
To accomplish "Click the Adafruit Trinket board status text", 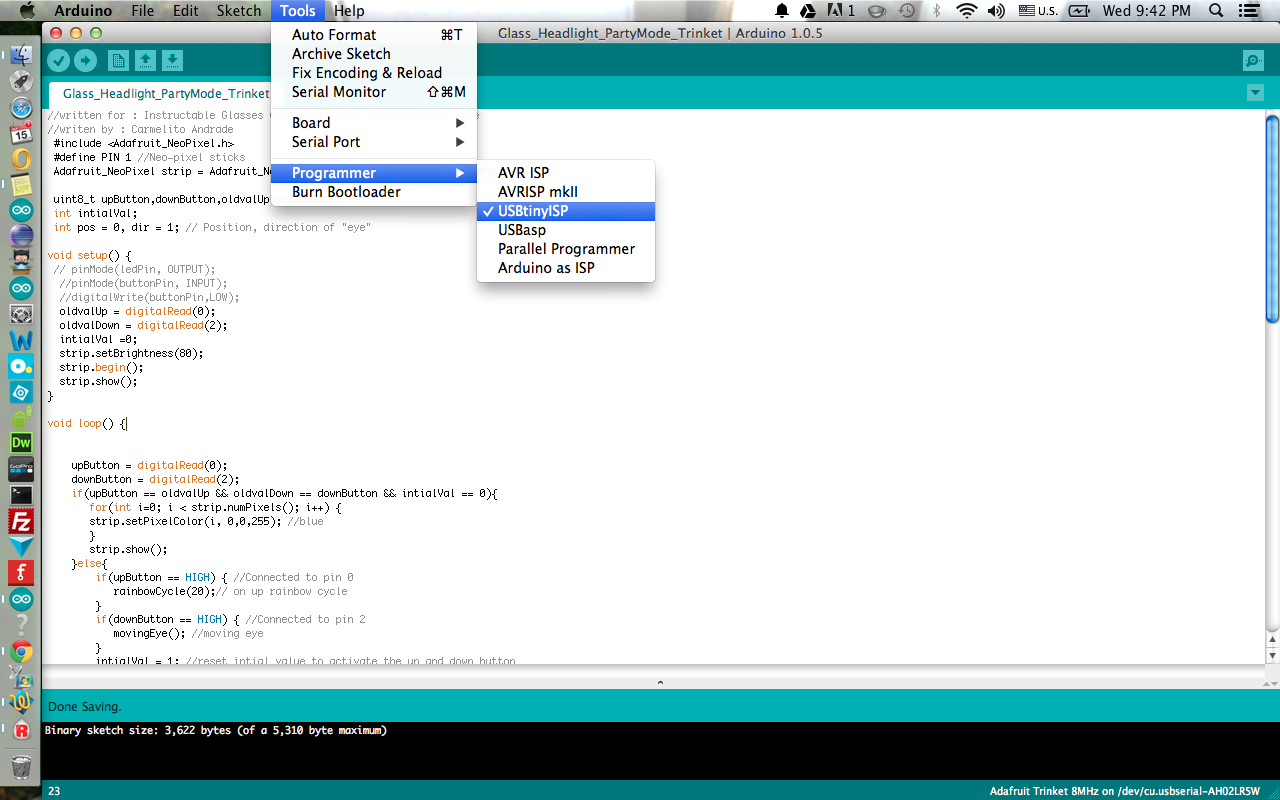I will pyautogui.click(x=1125, y=791).
